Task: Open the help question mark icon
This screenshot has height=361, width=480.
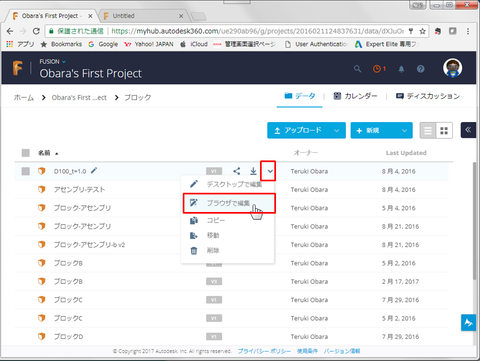Action: coord(421,69)
